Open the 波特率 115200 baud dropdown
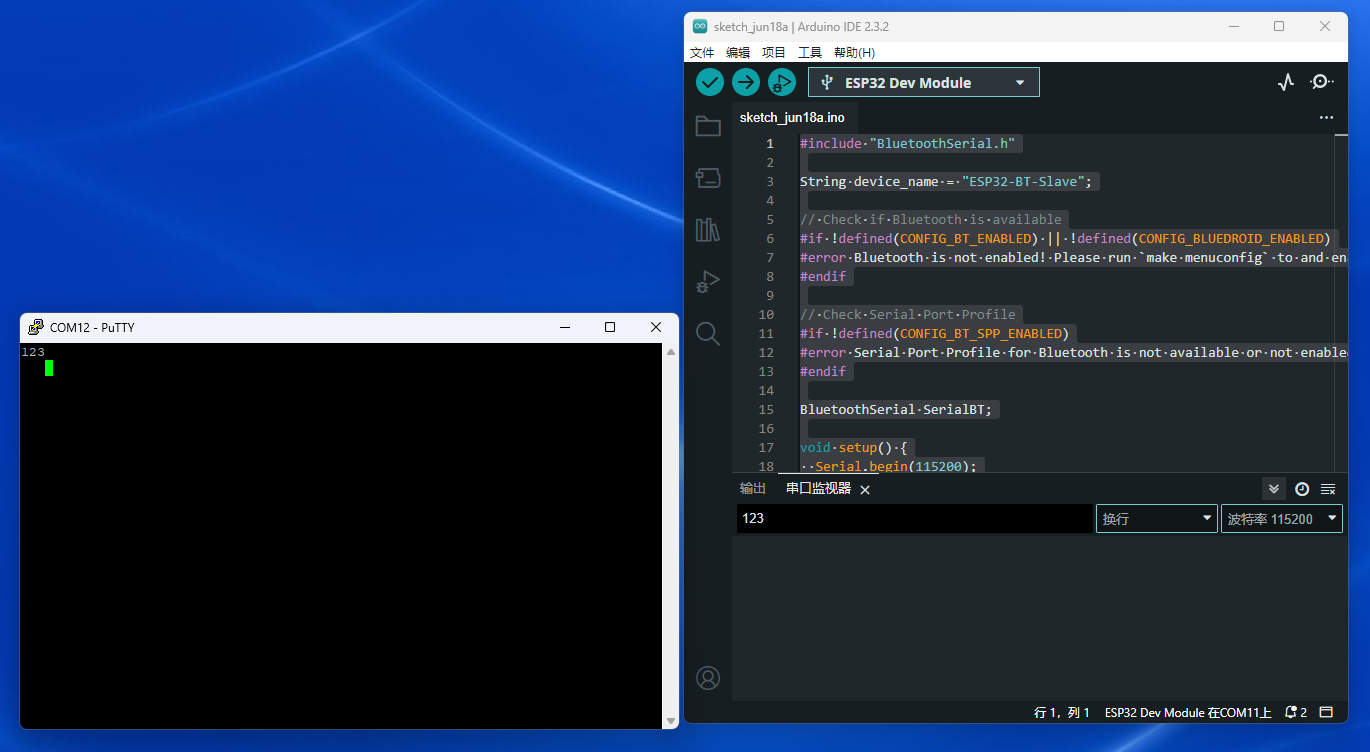 pyautogui.click(x=1282, y=518)
